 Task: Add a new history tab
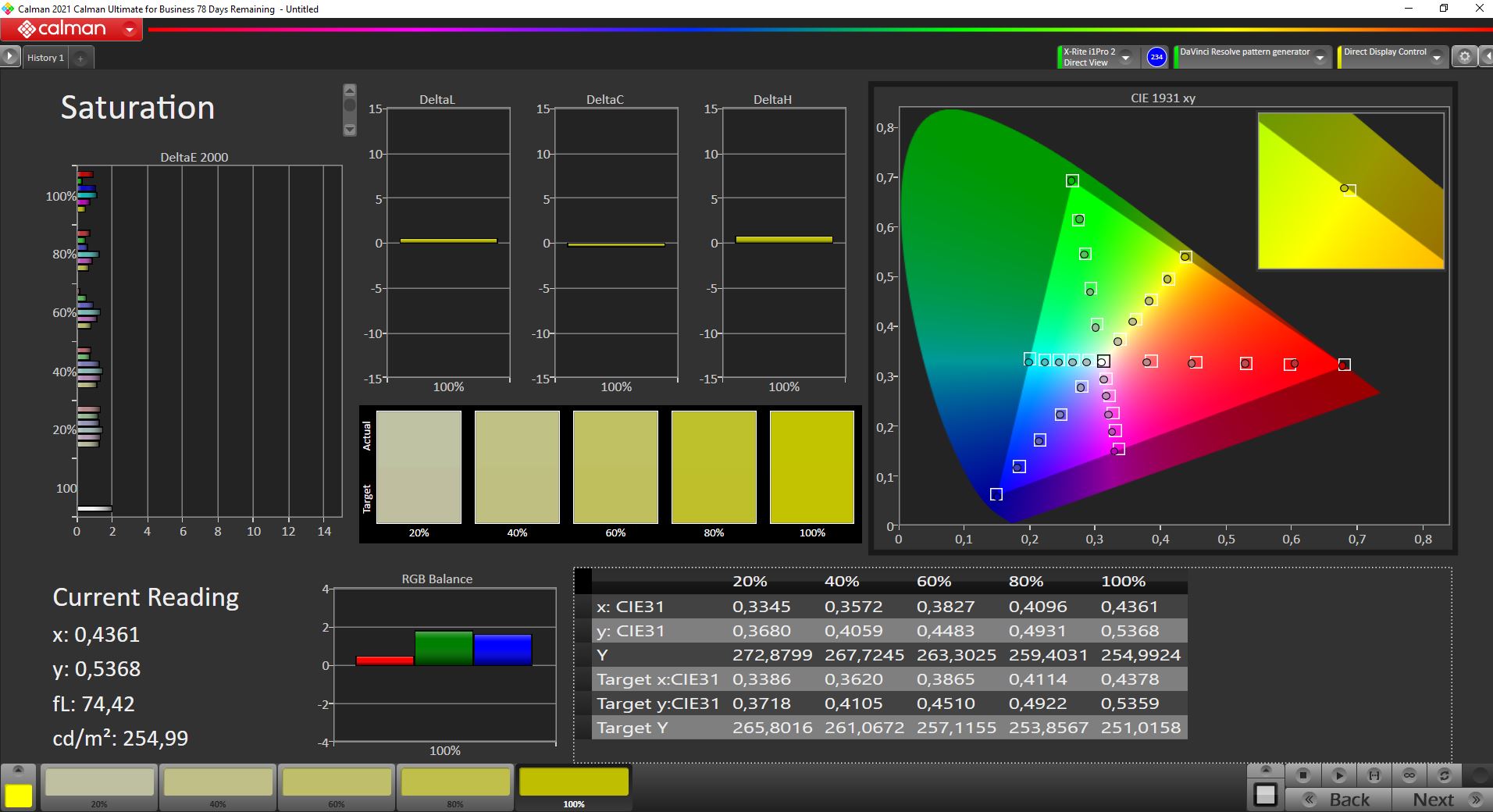click(80, 58)
